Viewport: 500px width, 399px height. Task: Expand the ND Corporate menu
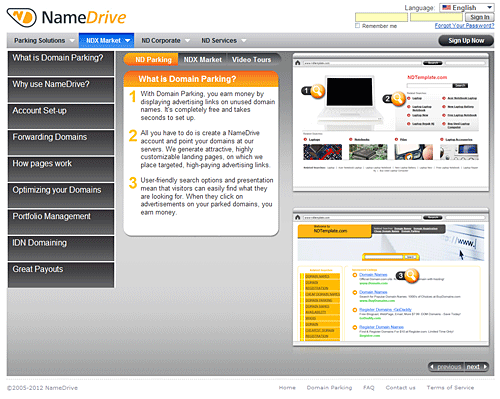coord(165,40)
